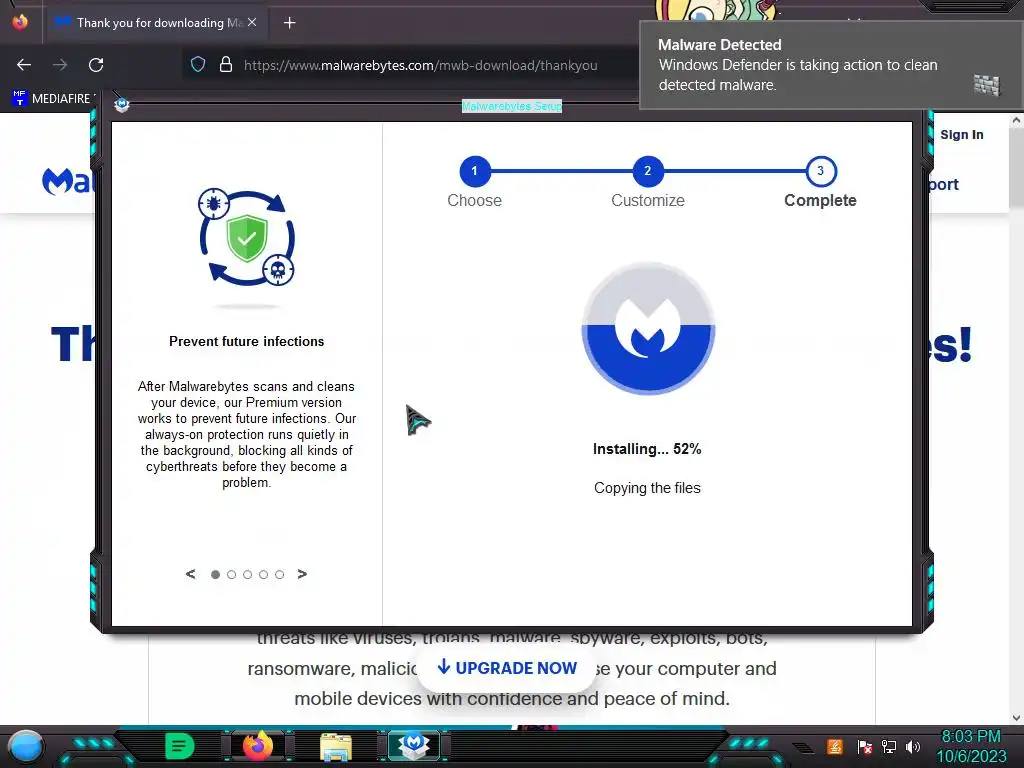Open the MEDIAFIRE bookmark
1024x768 pixels.
pos(51,99)
